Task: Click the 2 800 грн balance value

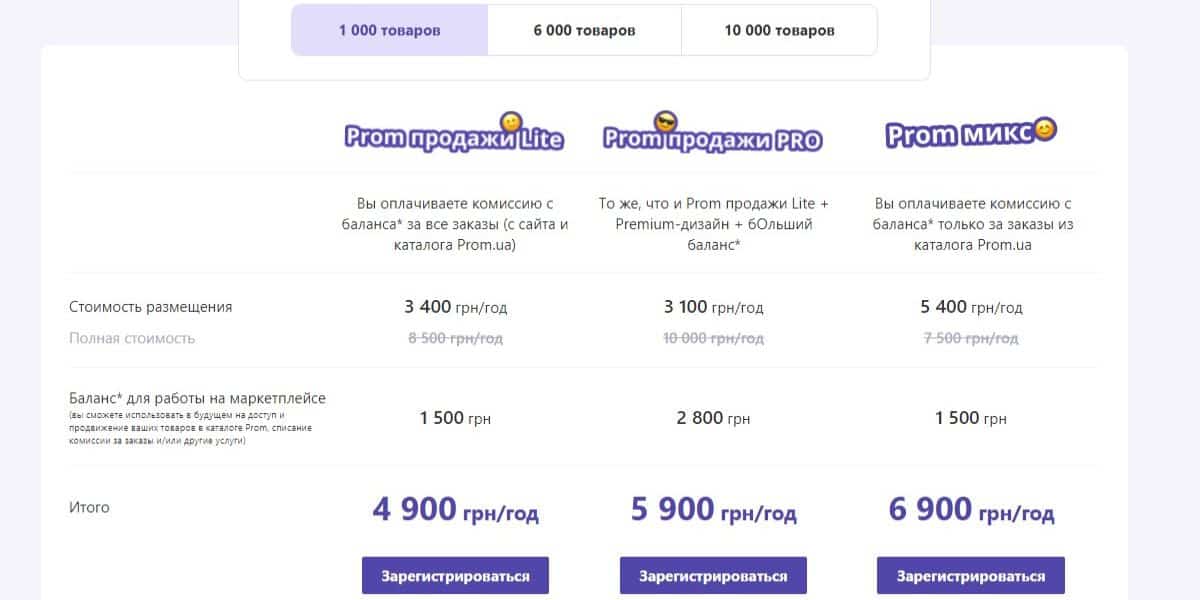Action: pos(713,418)
